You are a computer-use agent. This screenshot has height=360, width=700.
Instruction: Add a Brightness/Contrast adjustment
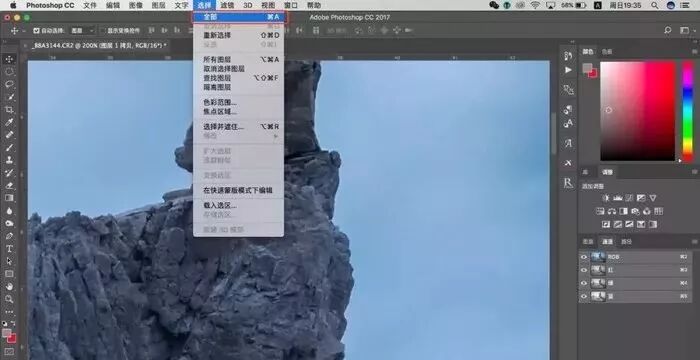pyautogui.click(x=606, y=198)
